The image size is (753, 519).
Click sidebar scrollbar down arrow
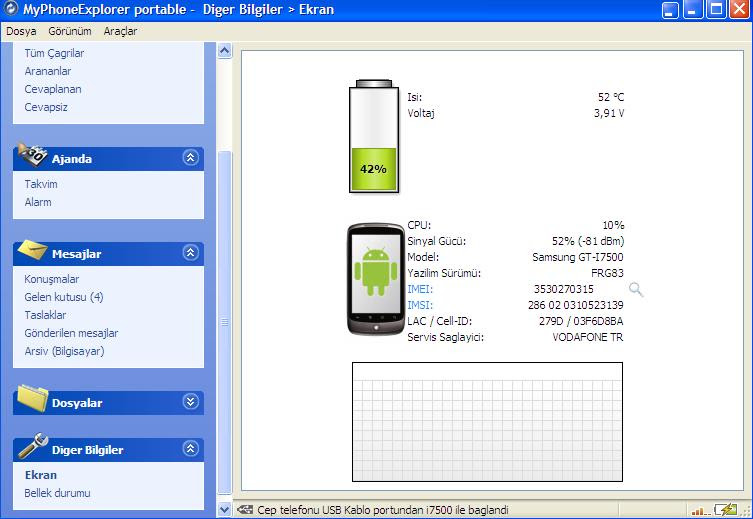tap(224, 509)
